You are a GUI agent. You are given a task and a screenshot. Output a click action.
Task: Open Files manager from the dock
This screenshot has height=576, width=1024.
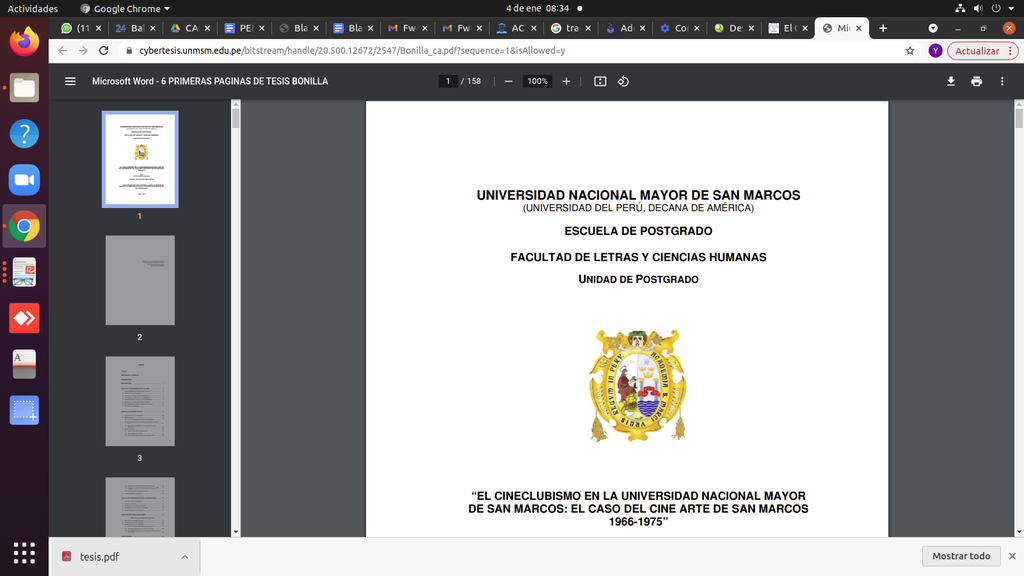coord(24,88)
